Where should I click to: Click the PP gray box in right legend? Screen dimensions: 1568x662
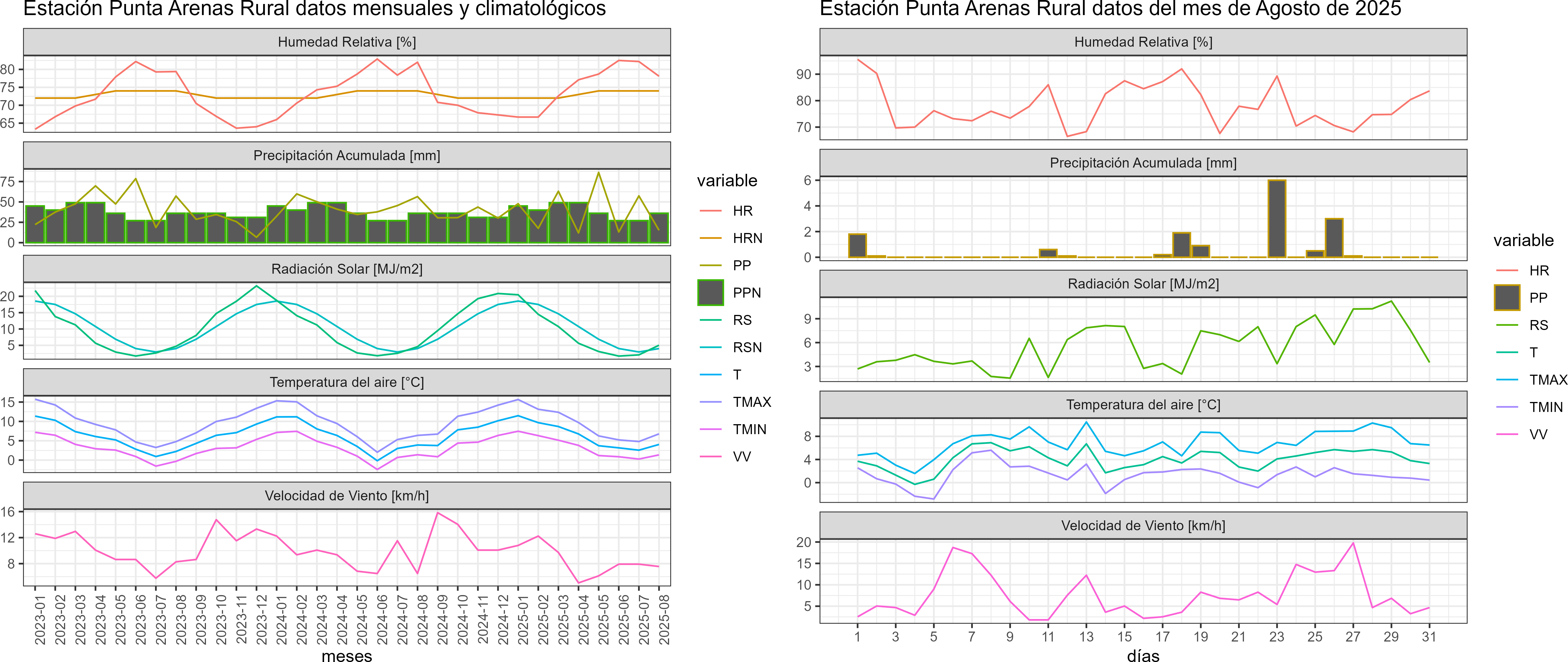click(1507, 298)
